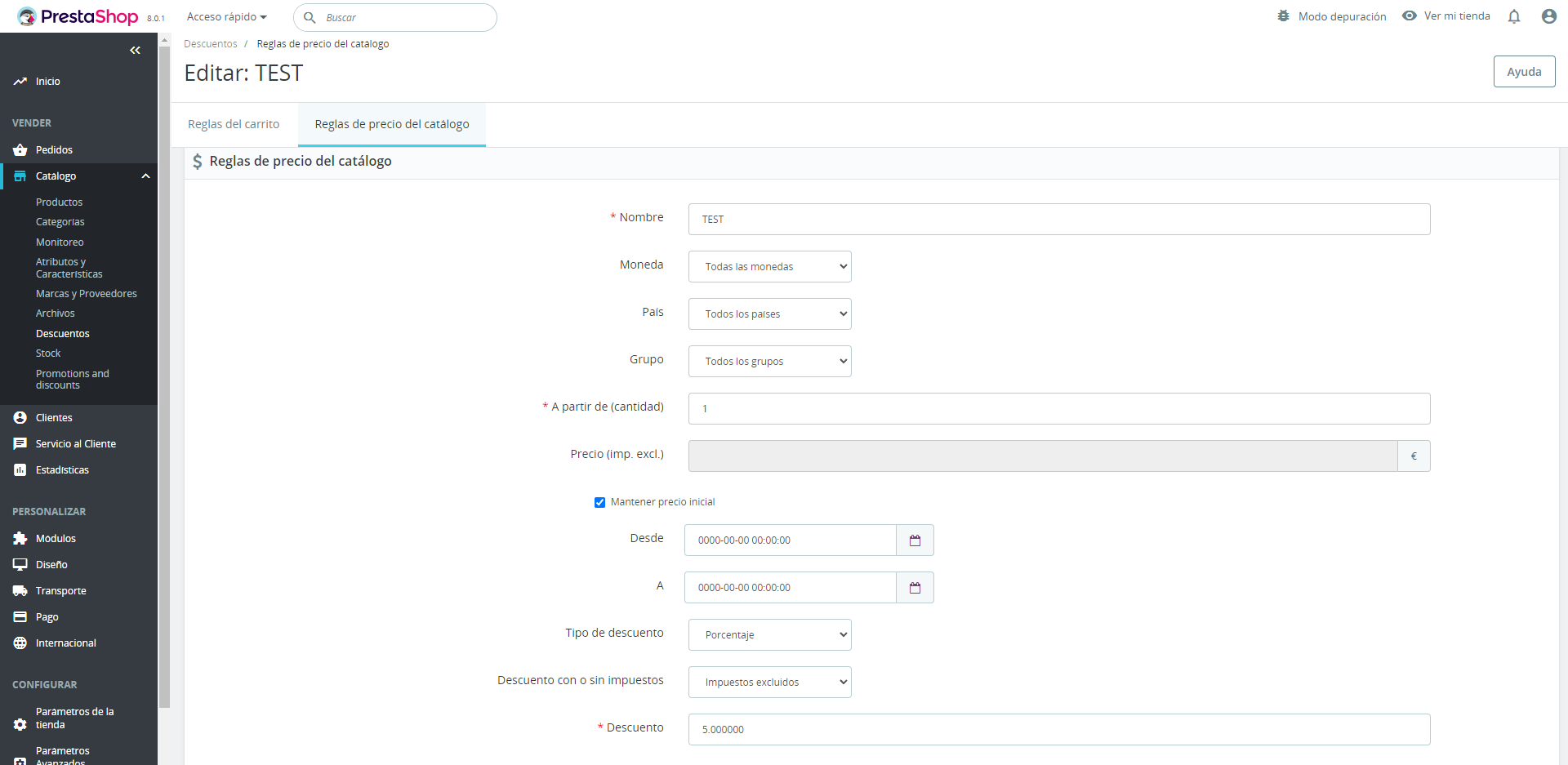Viewport: 1568px width, 765px height.
Task: Open the Pais dropdown
Action: click(770, 314)
